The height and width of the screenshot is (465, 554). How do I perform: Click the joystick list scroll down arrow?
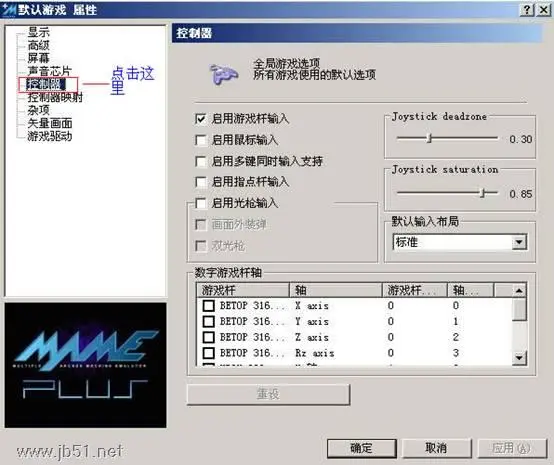coord(519,357)
